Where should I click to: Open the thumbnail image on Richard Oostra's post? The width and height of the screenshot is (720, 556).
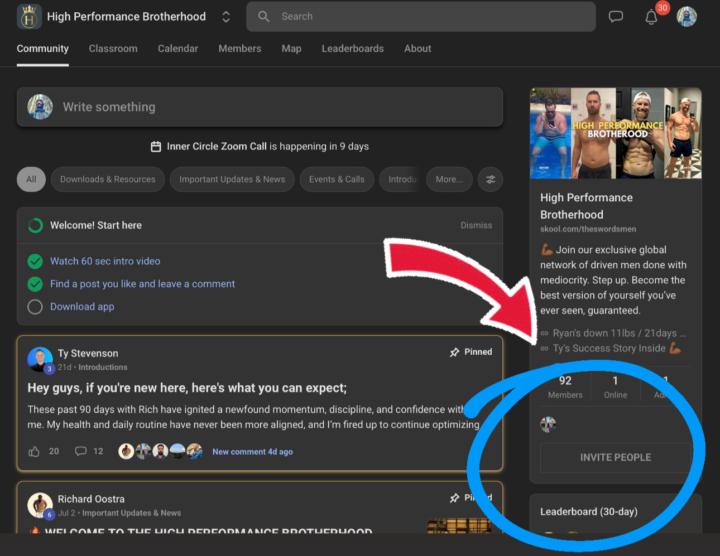[458, 526]
